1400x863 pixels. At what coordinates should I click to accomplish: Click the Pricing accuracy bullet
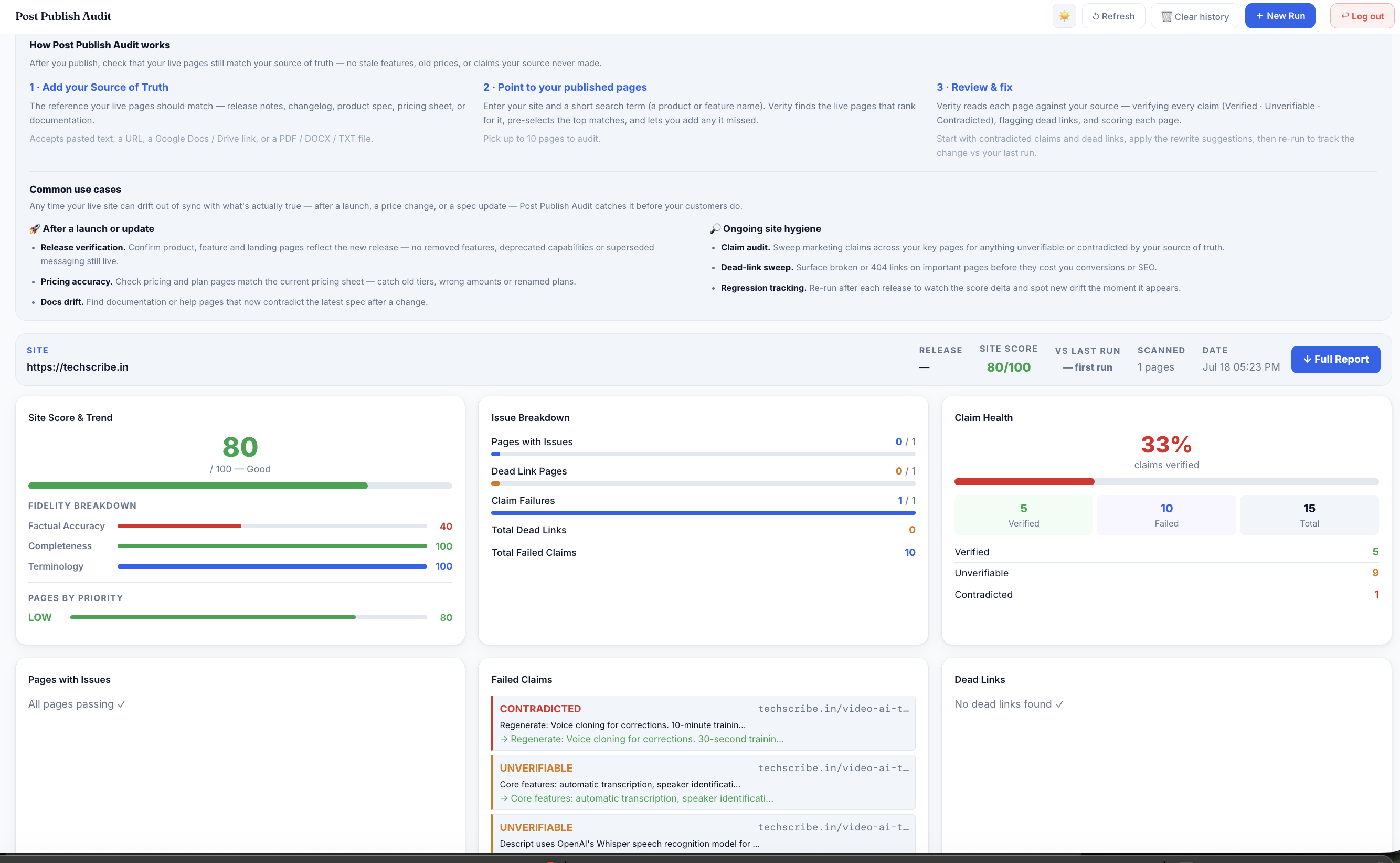(308, 281)
